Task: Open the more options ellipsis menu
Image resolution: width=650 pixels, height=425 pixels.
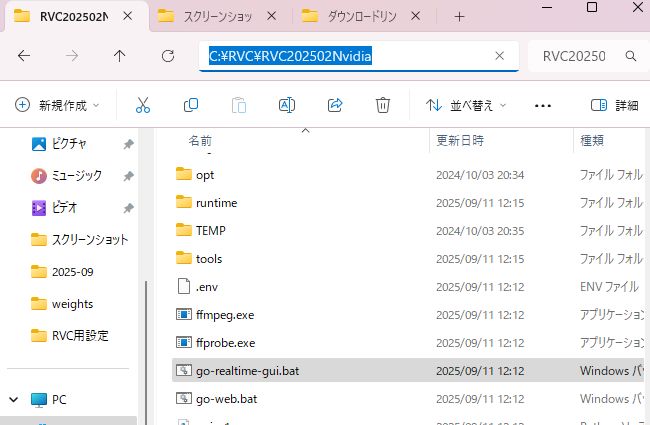Action: tap(543, 105)
